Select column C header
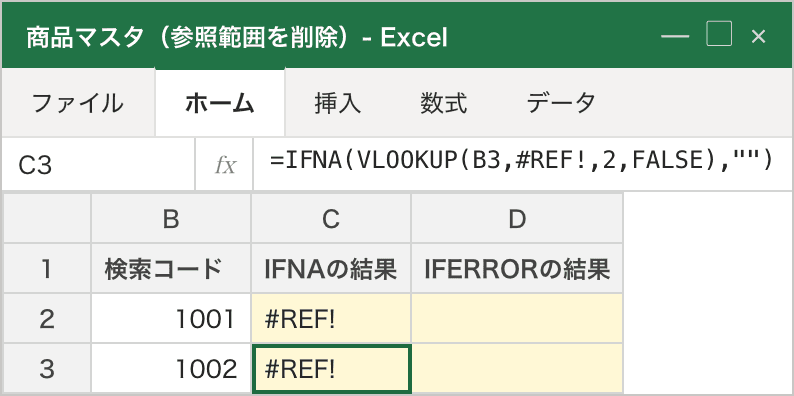 tap(331, 219)
